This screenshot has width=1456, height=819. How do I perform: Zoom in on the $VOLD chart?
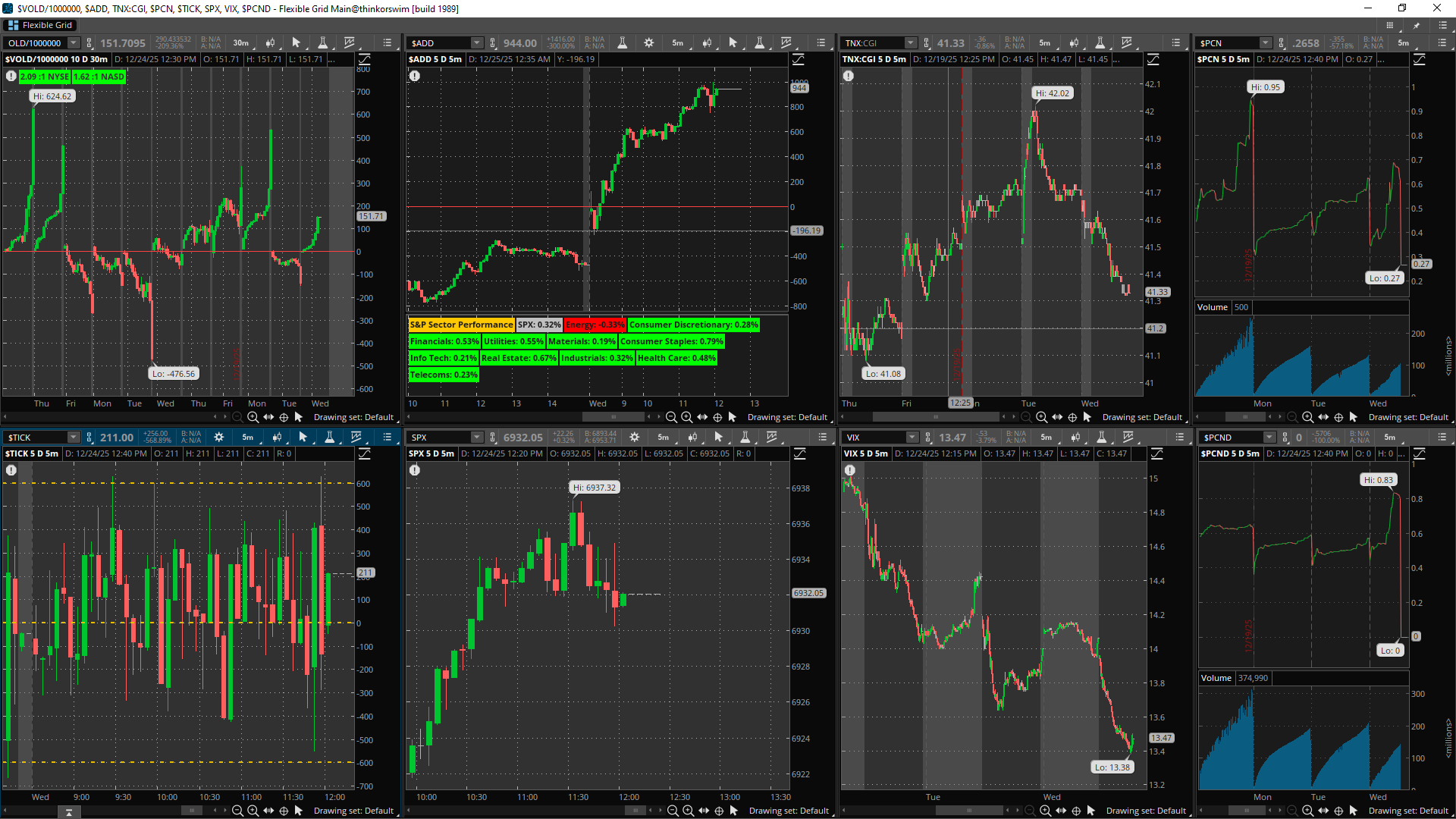tap(253, 417)
